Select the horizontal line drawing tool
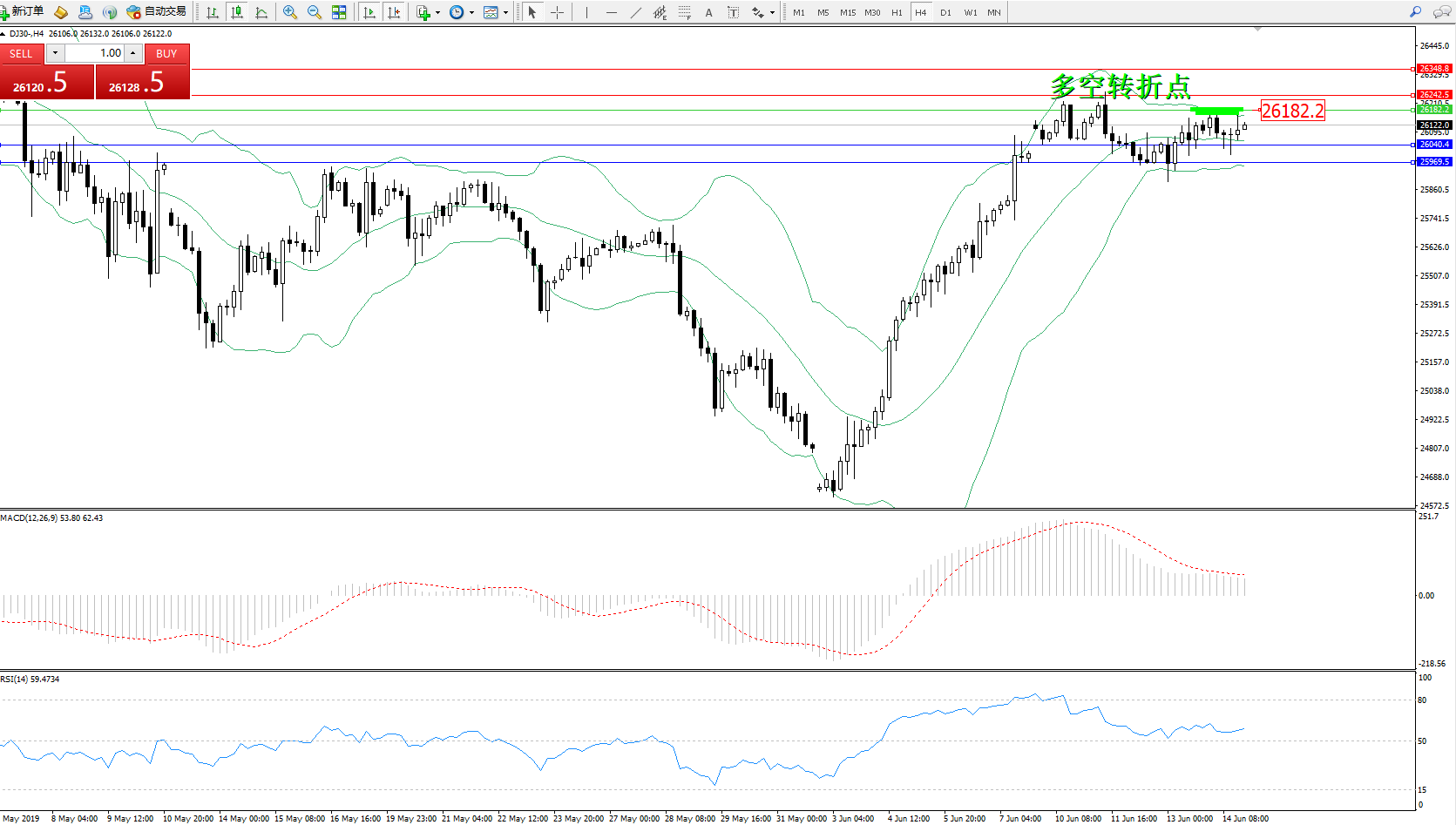The image size is (1456, 825). point(611,12)
